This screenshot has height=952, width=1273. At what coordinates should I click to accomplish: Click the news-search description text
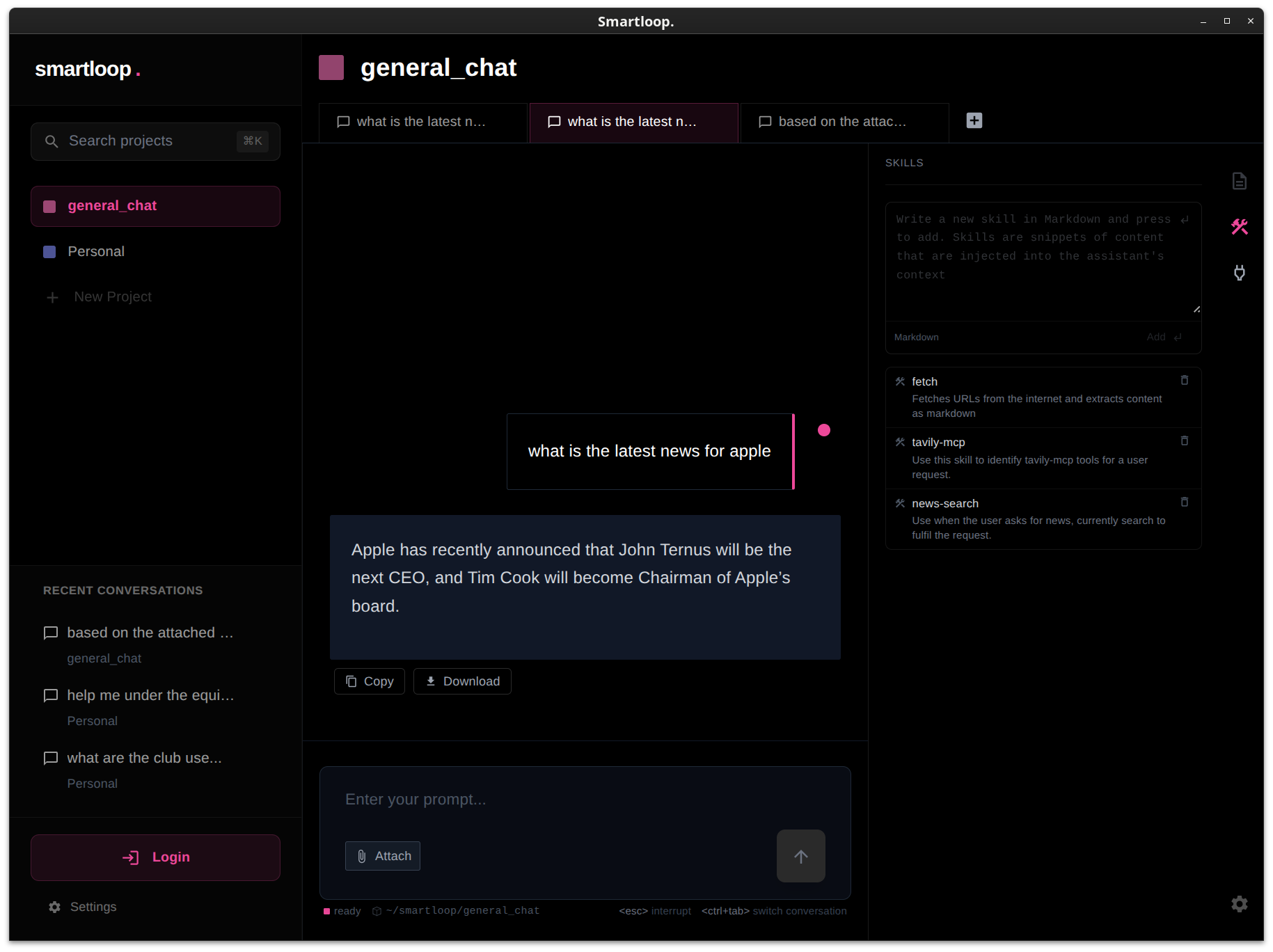pos(1038,527)
